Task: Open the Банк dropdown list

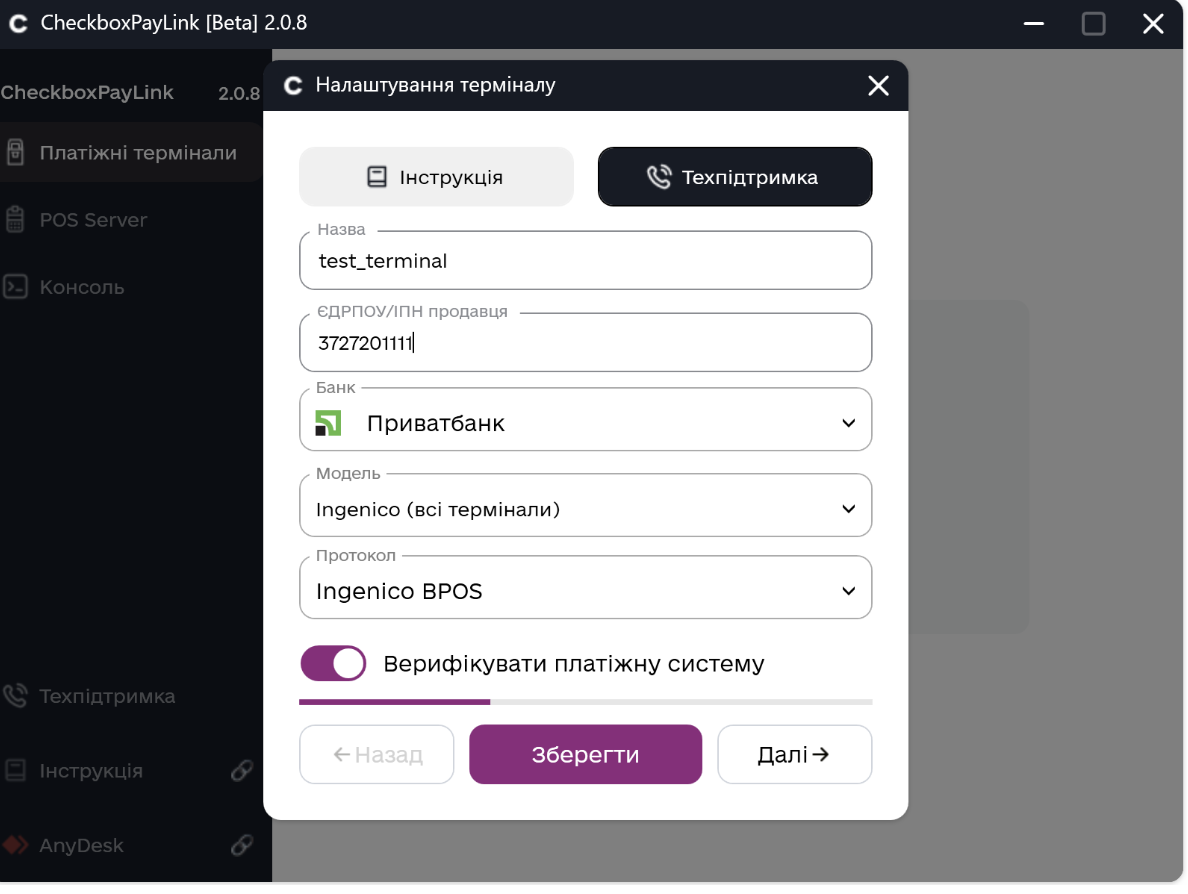Action: 848,423
